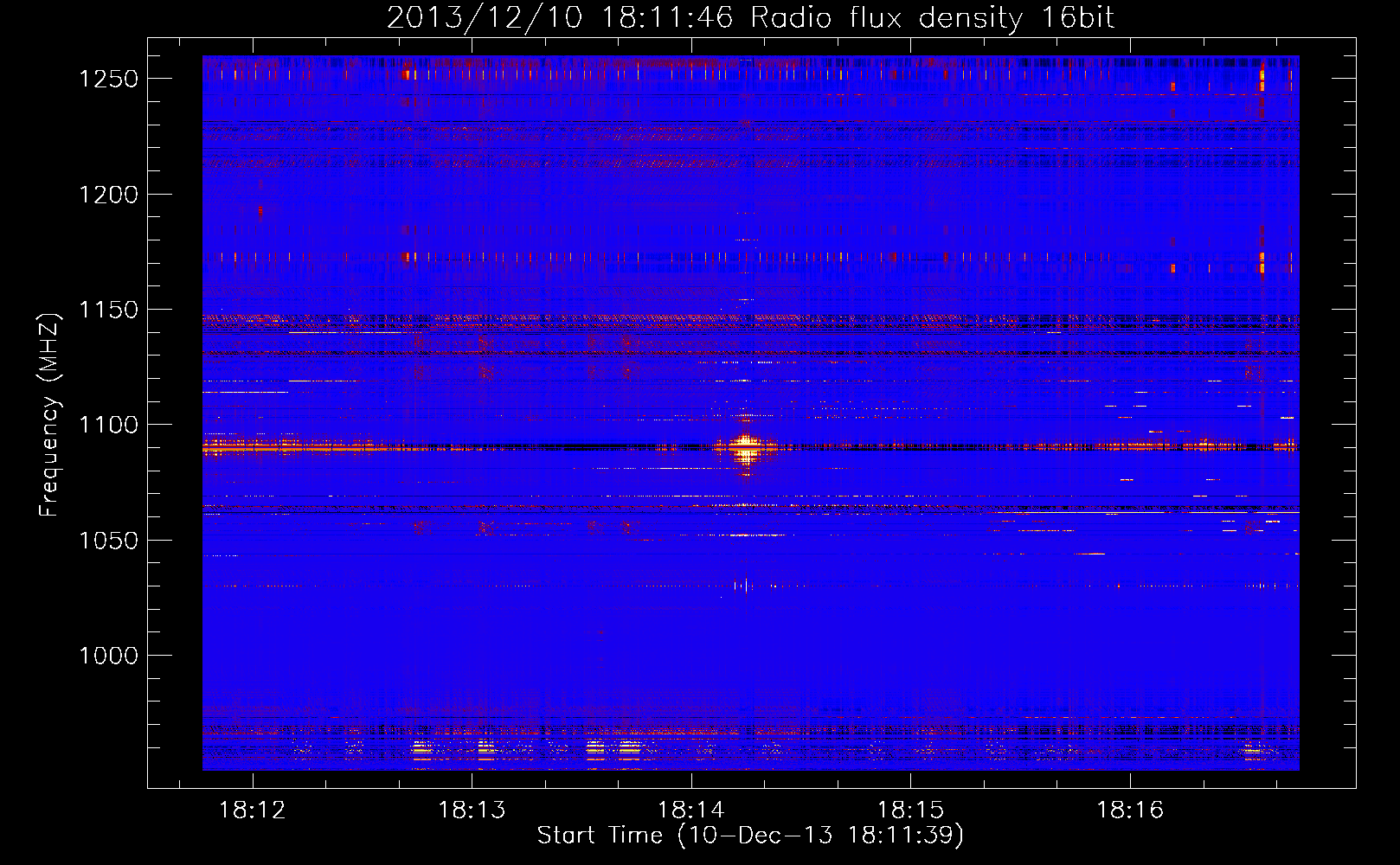Select the 1200 frequency tick label
This screenshot has width=1400, height=865.
point(109,195)
